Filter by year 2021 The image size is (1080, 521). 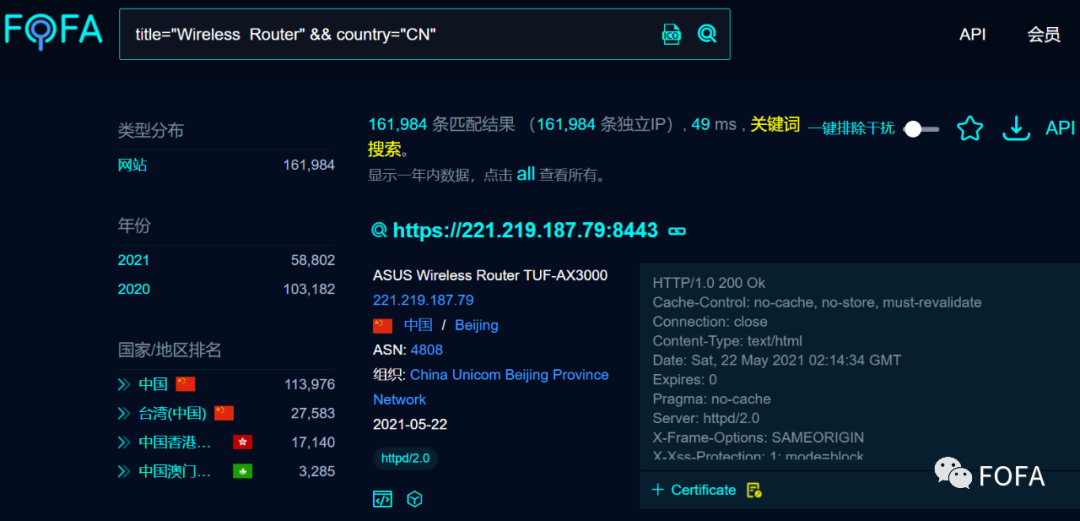pyautogui.click(x=133, y=260)
